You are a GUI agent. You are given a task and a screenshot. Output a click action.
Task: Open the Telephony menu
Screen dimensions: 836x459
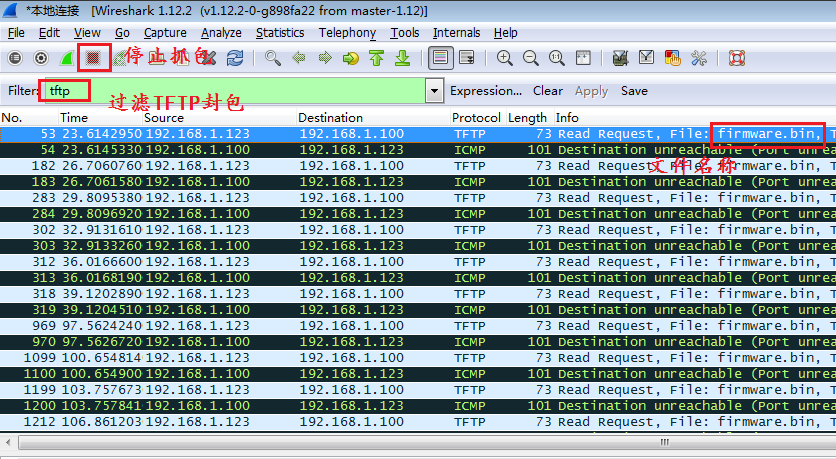tap(348, 33)
